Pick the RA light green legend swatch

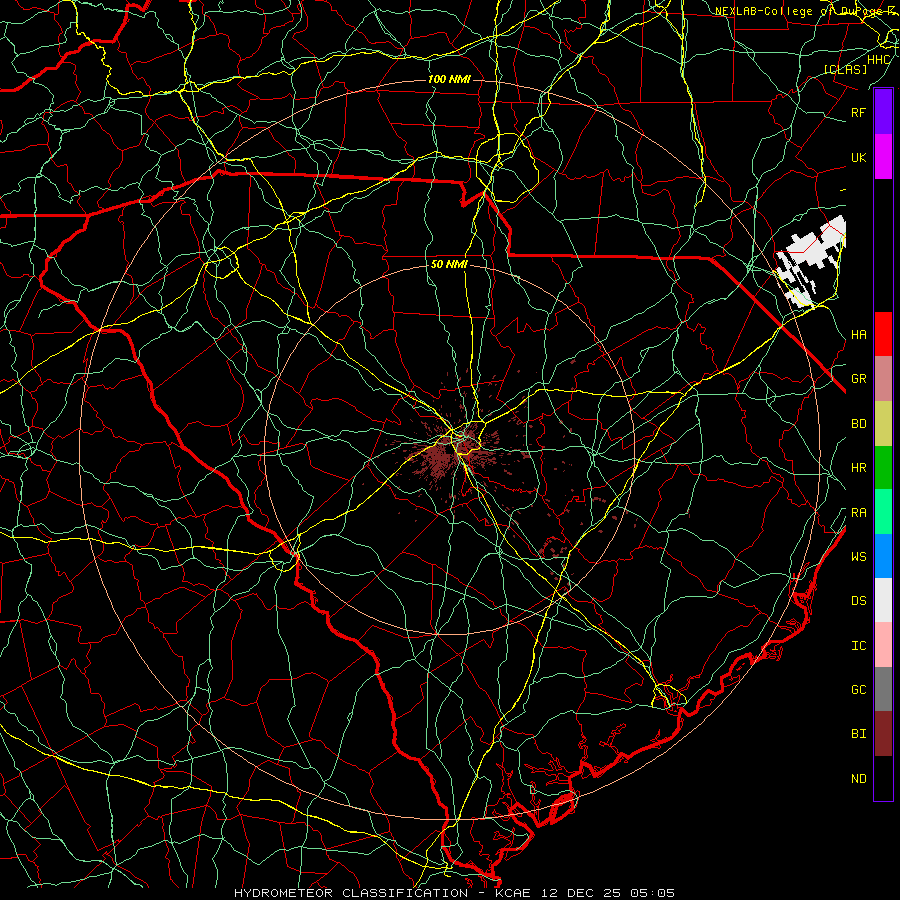coord(883,512)
